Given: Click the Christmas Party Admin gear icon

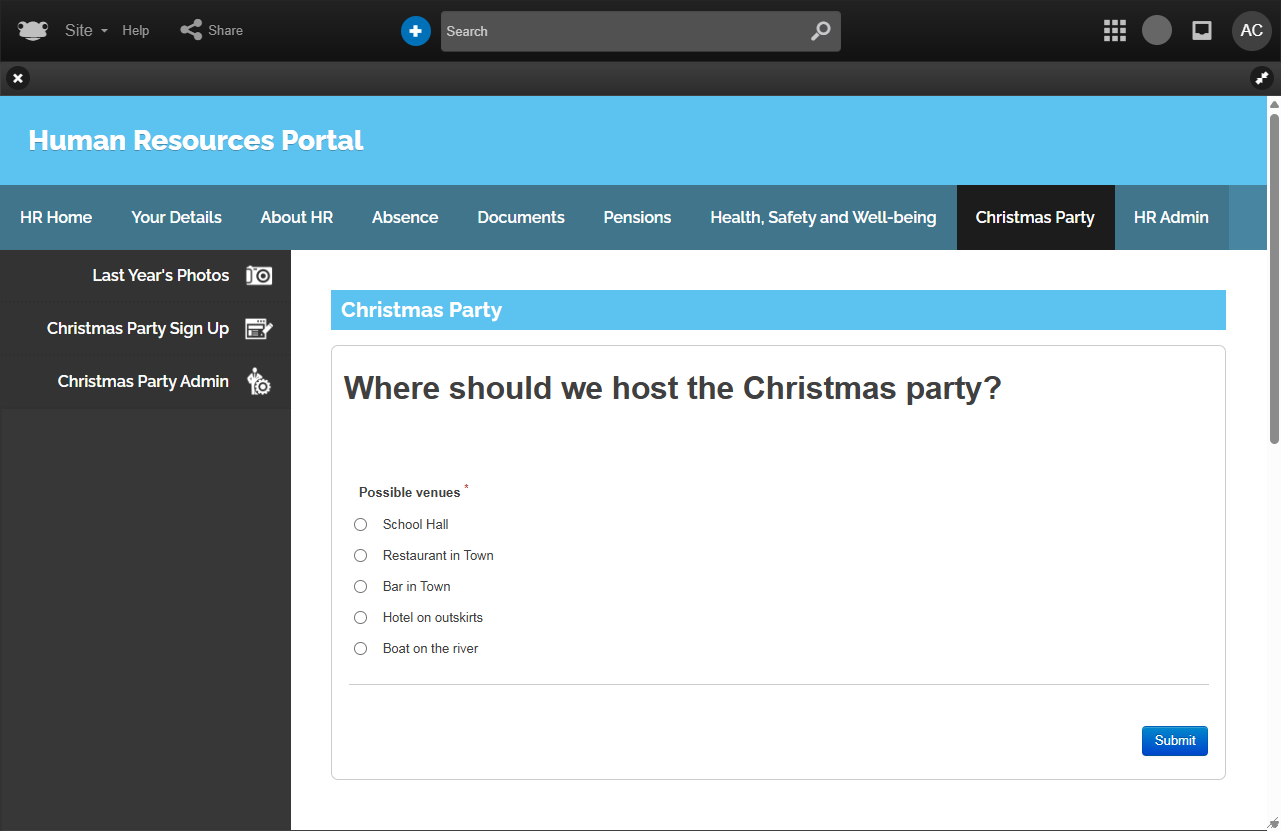Looking at the screenshot, I should [259, 382].
